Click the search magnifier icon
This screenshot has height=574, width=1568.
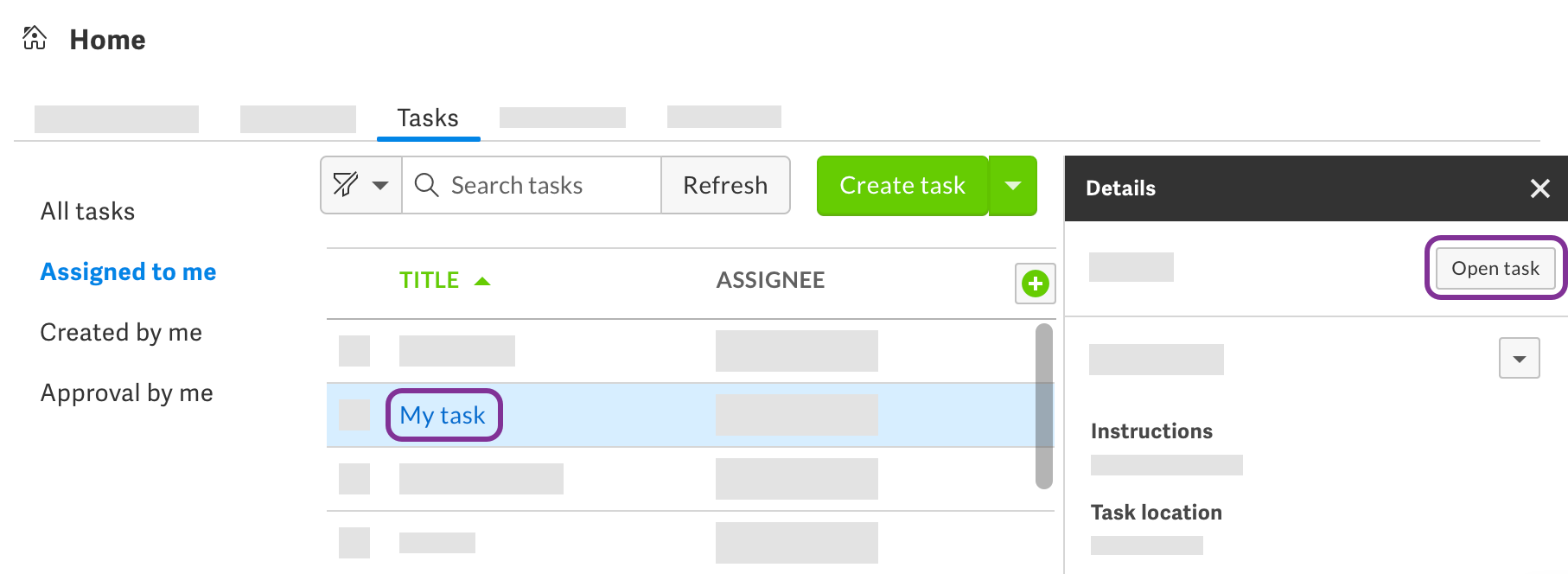(x=426, y=185)
